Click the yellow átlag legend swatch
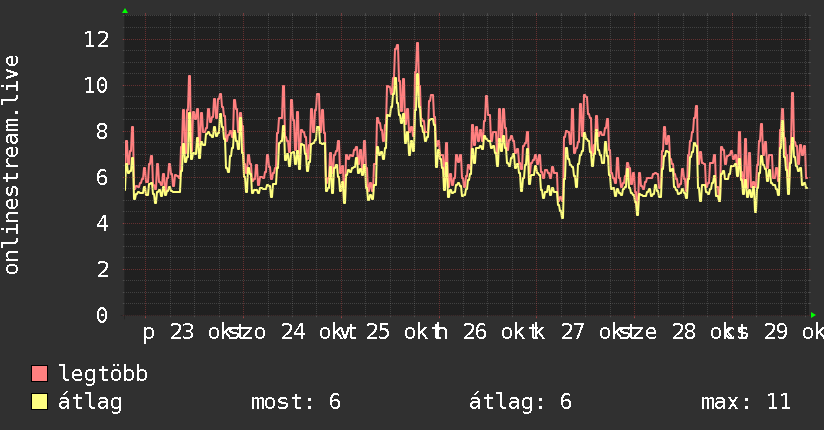Screen dimensions: 824x430 click(x=39, y=402)
